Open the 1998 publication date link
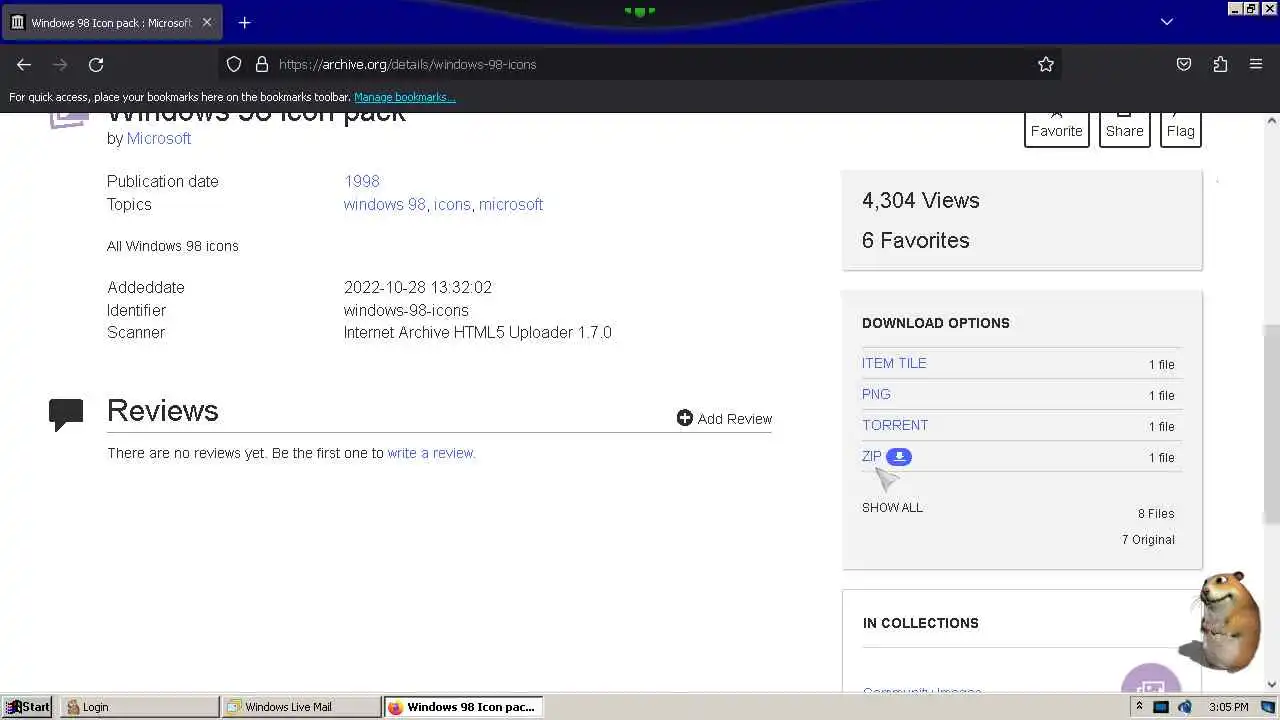Screen dimensions: 1280x720 pos(362,181)
